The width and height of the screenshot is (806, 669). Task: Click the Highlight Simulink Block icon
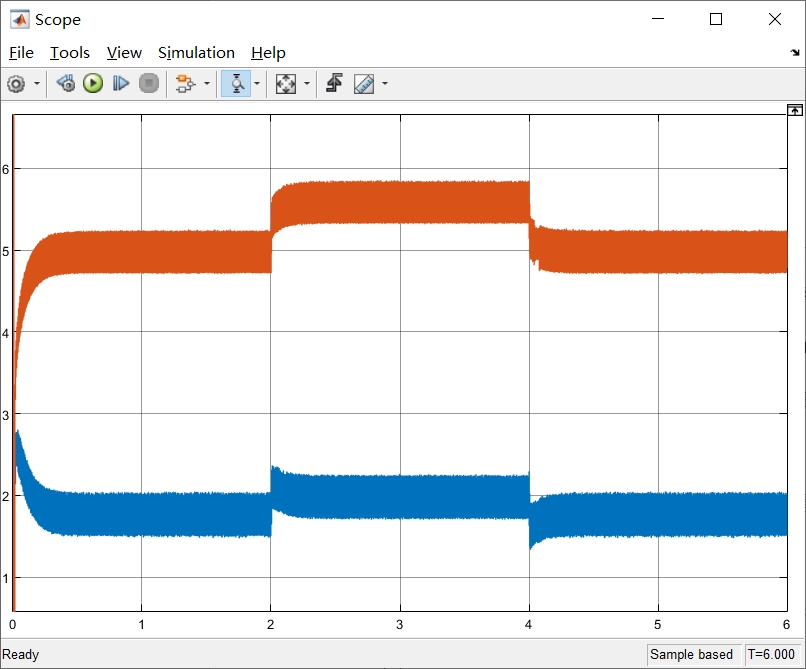(185, 83)
